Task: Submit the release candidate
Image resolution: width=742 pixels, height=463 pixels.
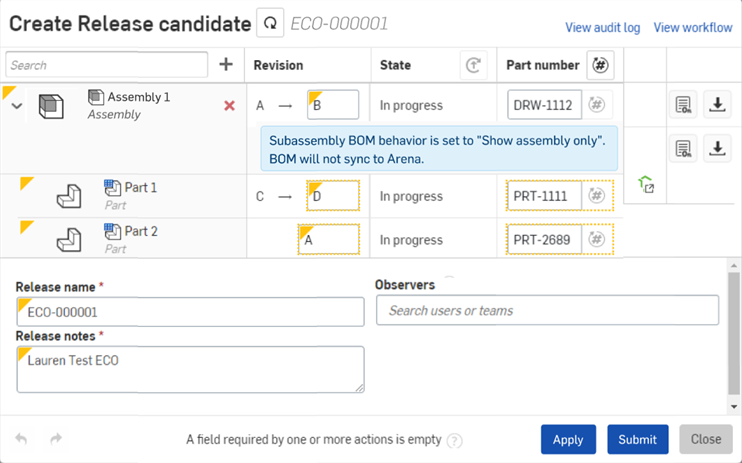Action: tap(637, 439)
